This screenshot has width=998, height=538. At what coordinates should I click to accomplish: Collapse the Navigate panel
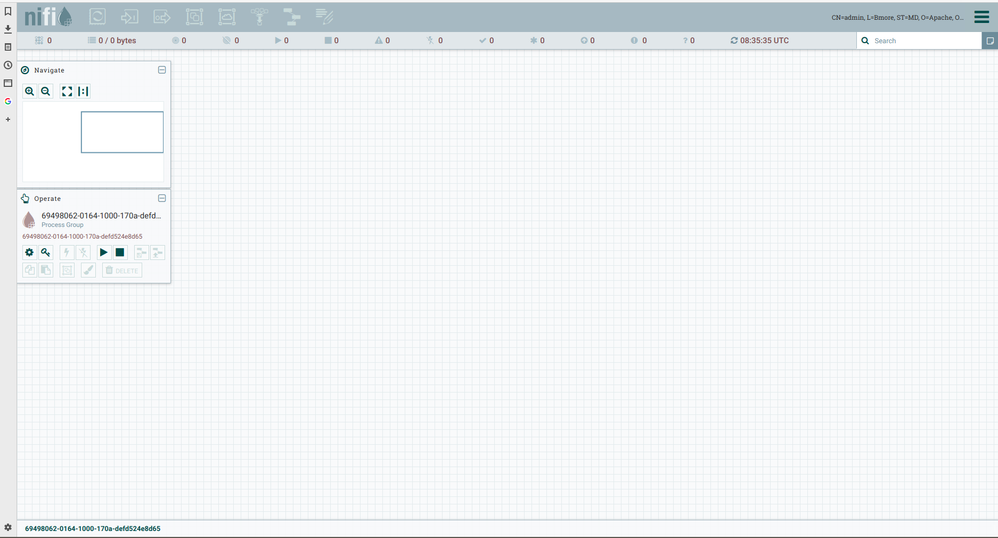click(x=162, y=70)
